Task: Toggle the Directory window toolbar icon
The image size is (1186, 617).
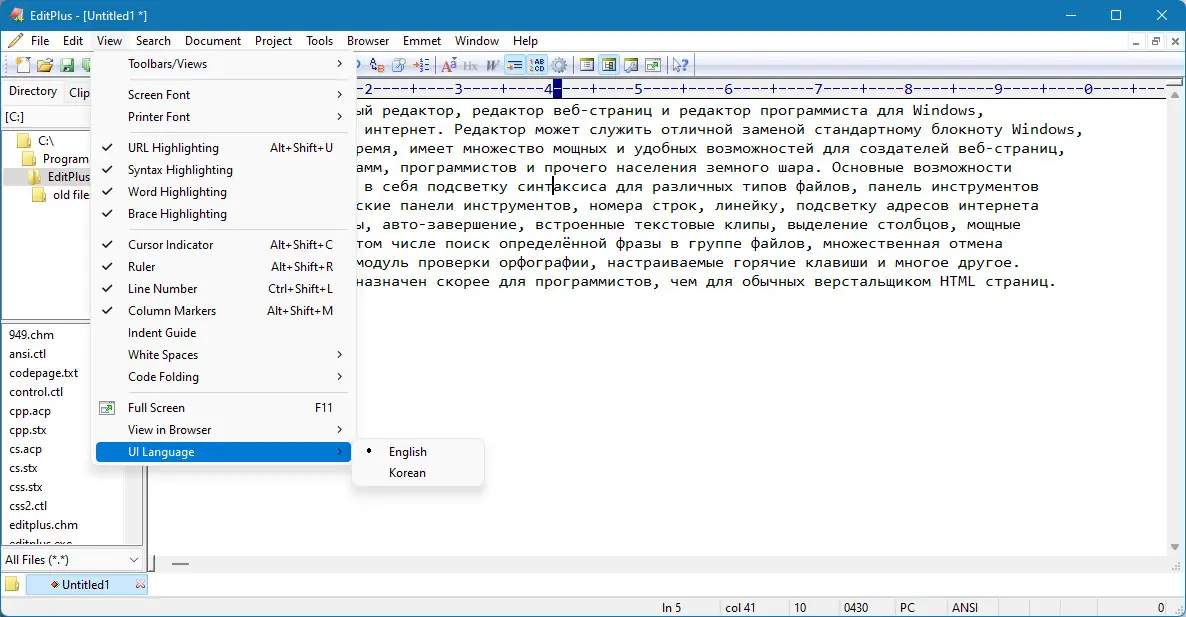Action: pyautogui.click(x=586, y=65)
